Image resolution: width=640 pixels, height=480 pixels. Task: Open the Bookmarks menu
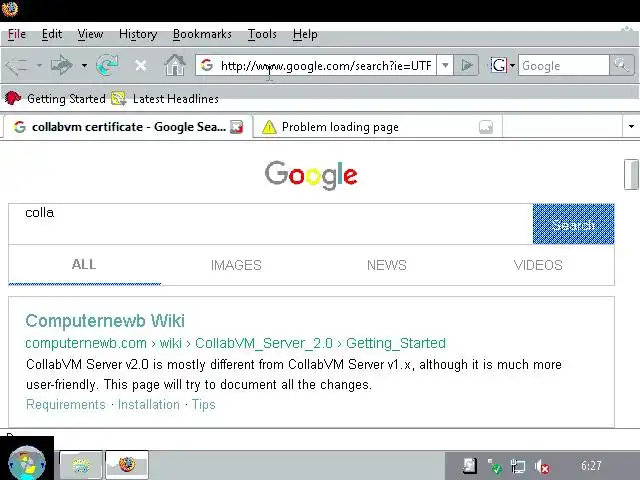tap(202, 34)
